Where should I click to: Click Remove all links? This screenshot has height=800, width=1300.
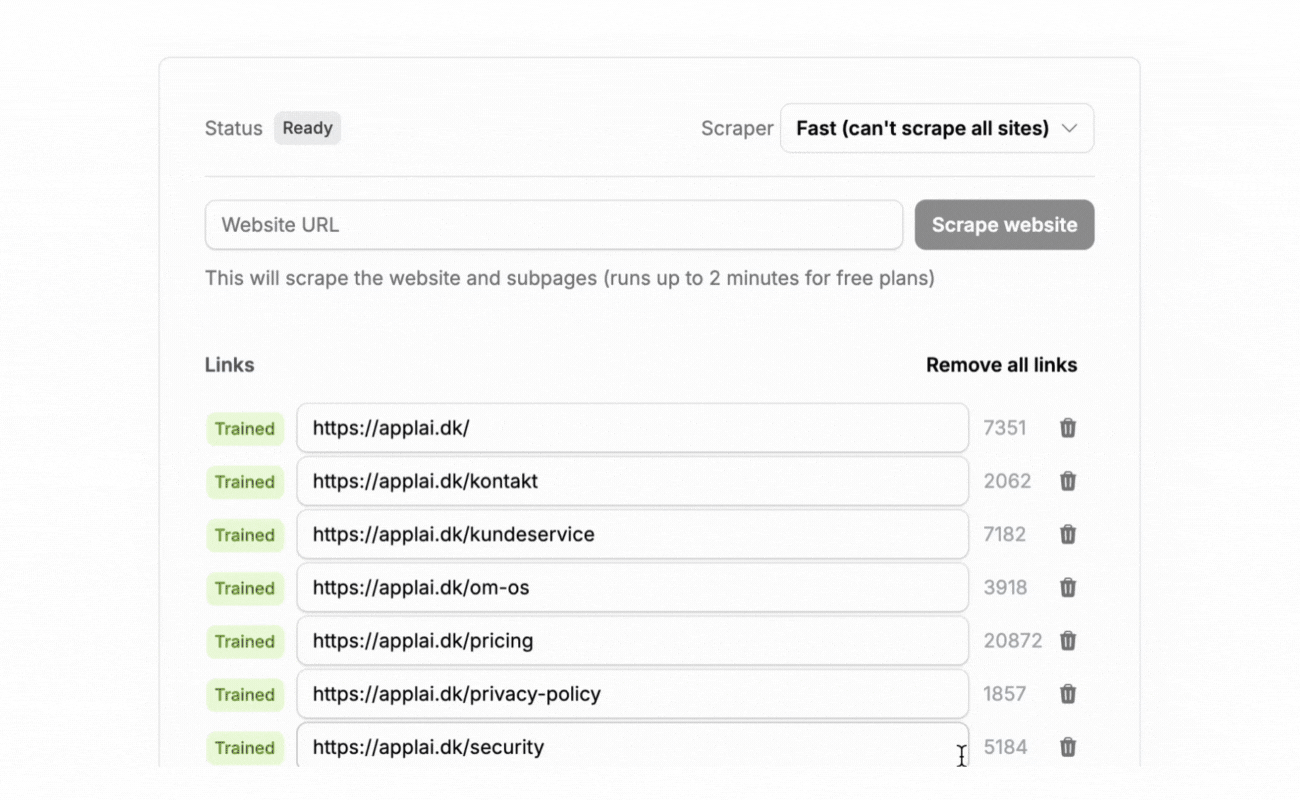coord(1001,365)
